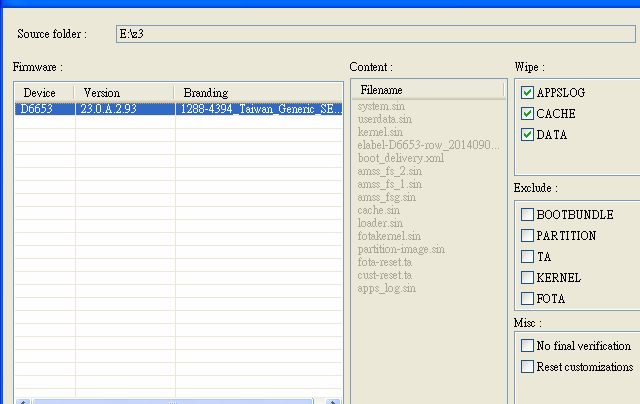Select fota-reset.ta entry
The image size is (640, 404).
(384, 262)
